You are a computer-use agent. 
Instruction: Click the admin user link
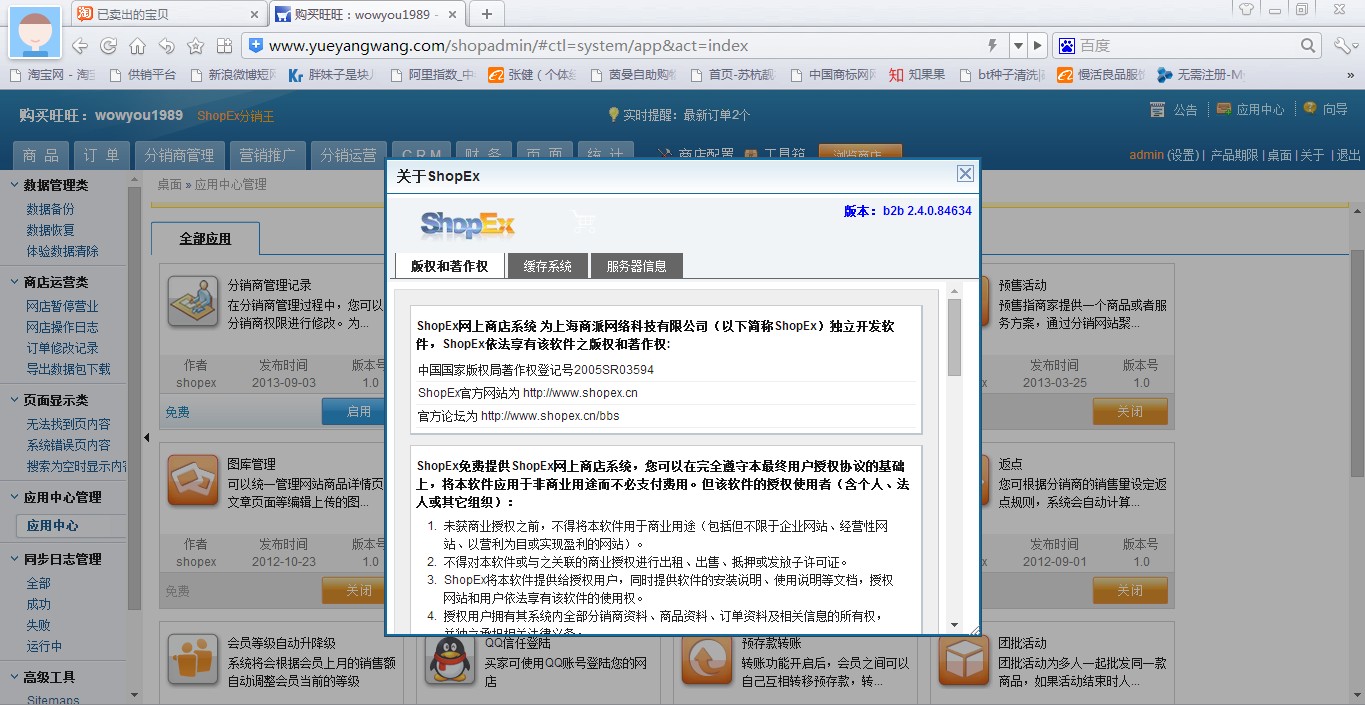1146,155
